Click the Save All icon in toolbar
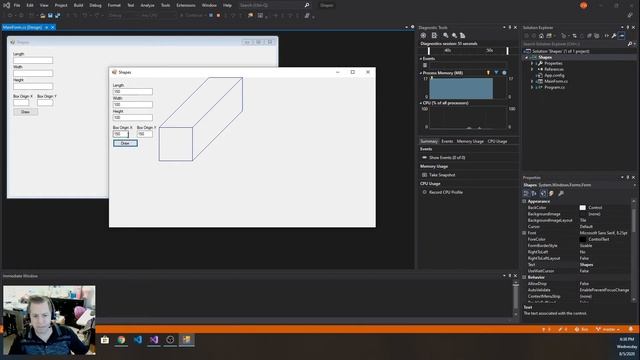 pyautogui.click(x=58, y=16)
